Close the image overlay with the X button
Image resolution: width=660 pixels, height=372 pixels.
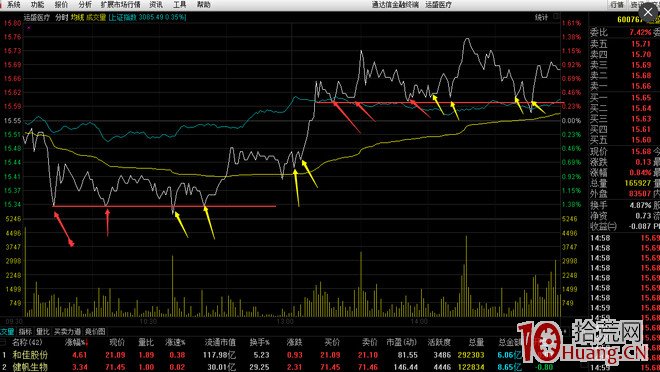(x=648, y=13)
